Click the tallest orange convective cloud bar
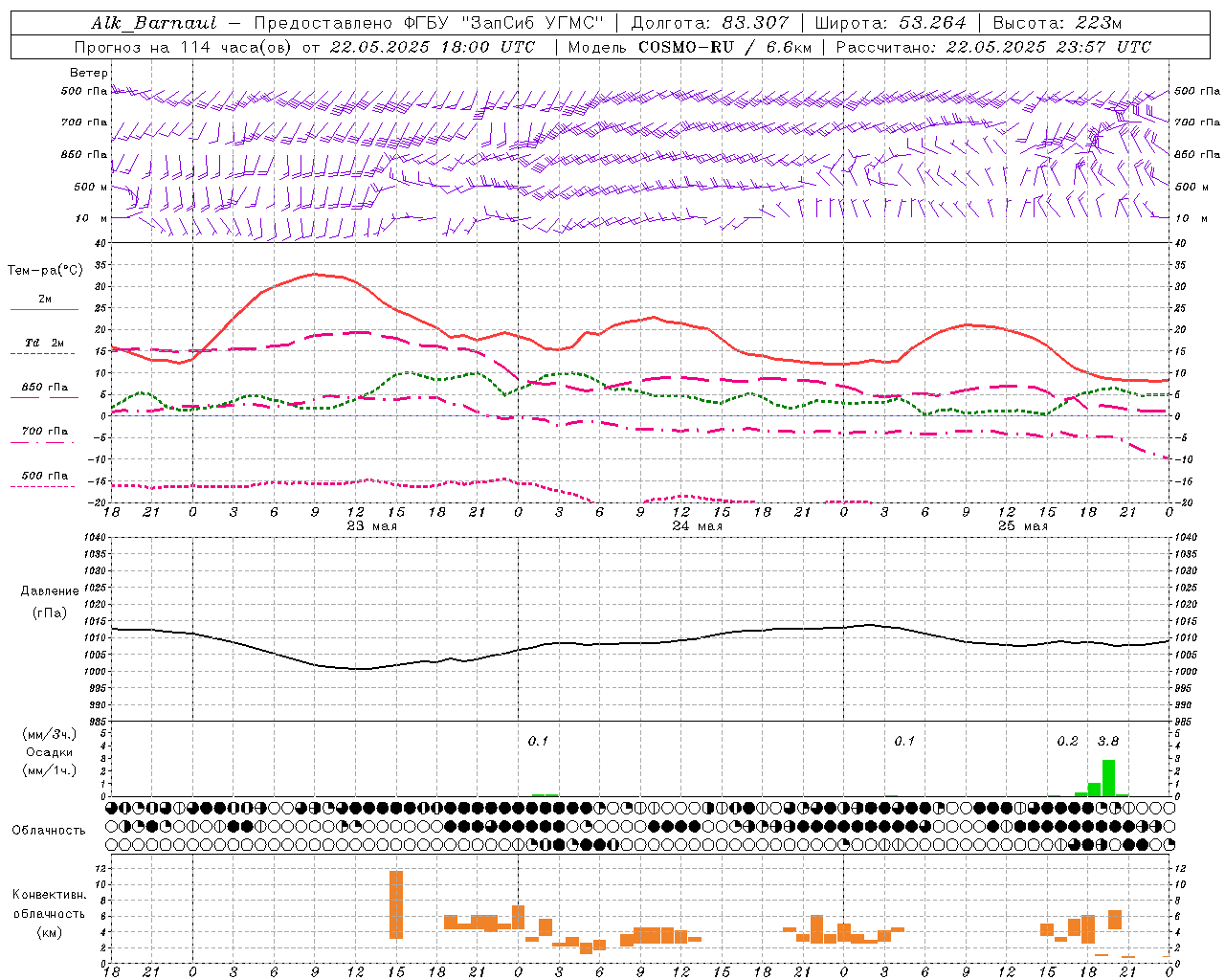The width and height of the screenshot is (1225, 980). click(x=396, y=904)
